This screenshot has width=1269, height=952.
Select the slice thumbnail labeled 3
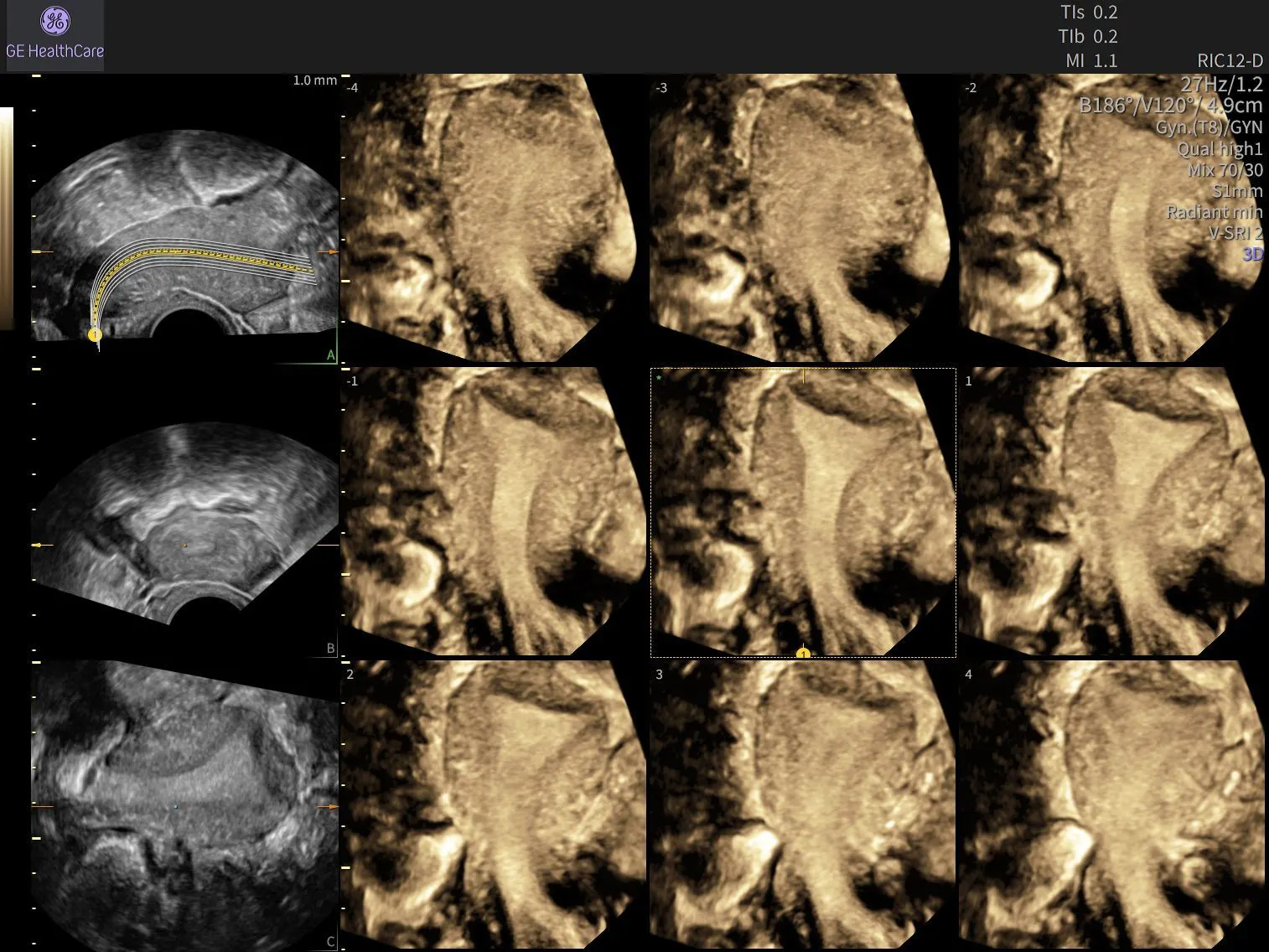803,805
